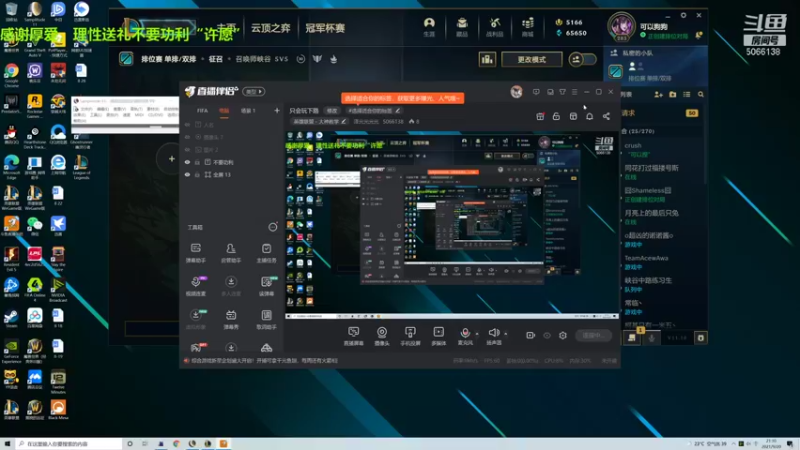Image resolution: width=800 pixels, height=450 pixels.
Task: Click the League notification bell near profile
Action: [x=699, y=35]
